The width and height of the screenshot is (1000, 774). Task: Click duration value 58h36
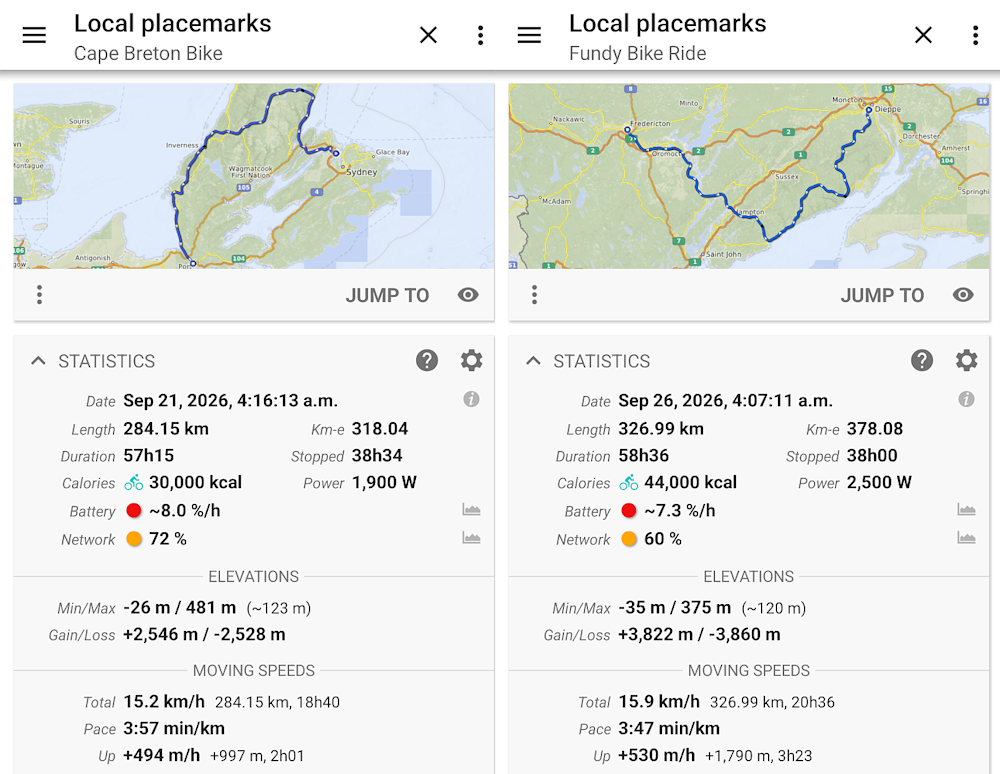643,455
